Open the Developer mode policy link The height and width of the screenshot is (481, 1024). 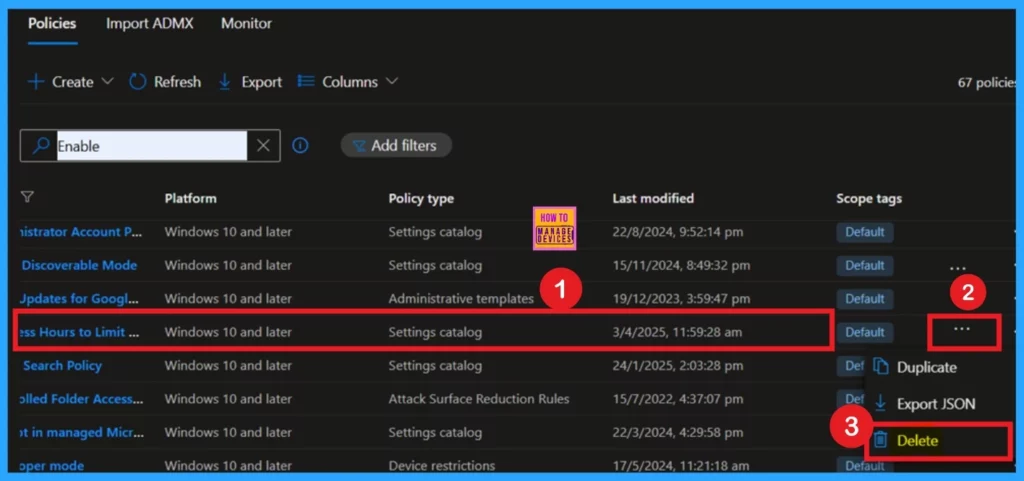pos(52,466)
